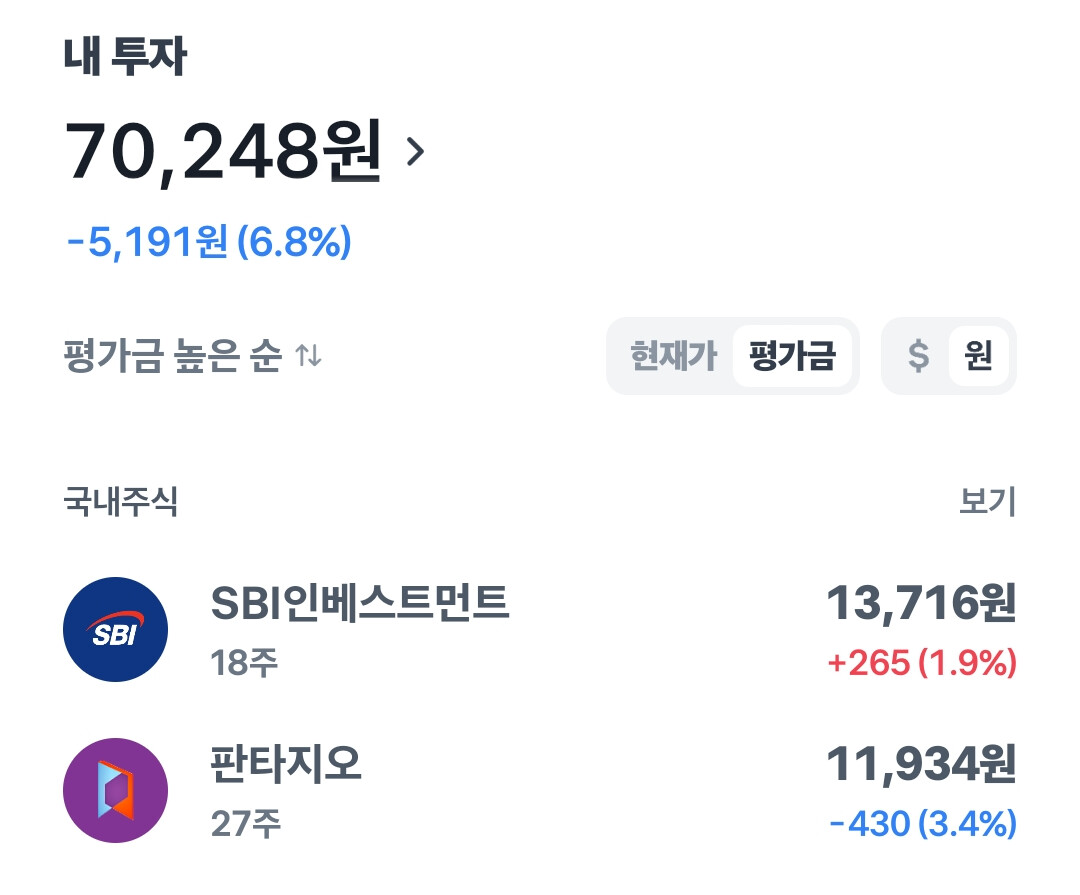Switch display to 현재가
The width and height of the screenshot is (1080, 895).
pyautogui.click(x=673, y=356)
